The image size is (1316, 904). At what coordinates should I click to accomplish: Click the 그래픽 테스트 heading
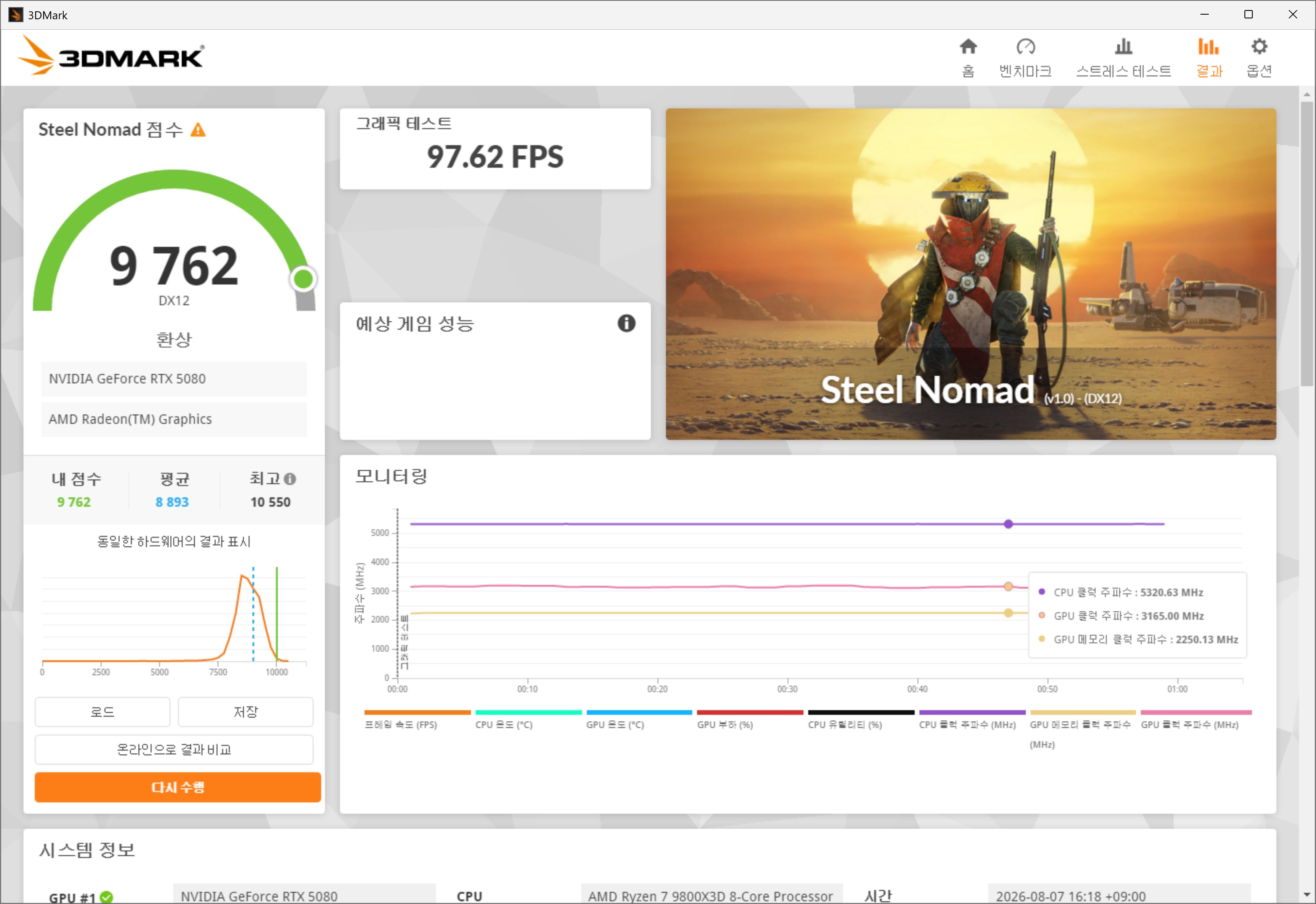tap(403, 123)
